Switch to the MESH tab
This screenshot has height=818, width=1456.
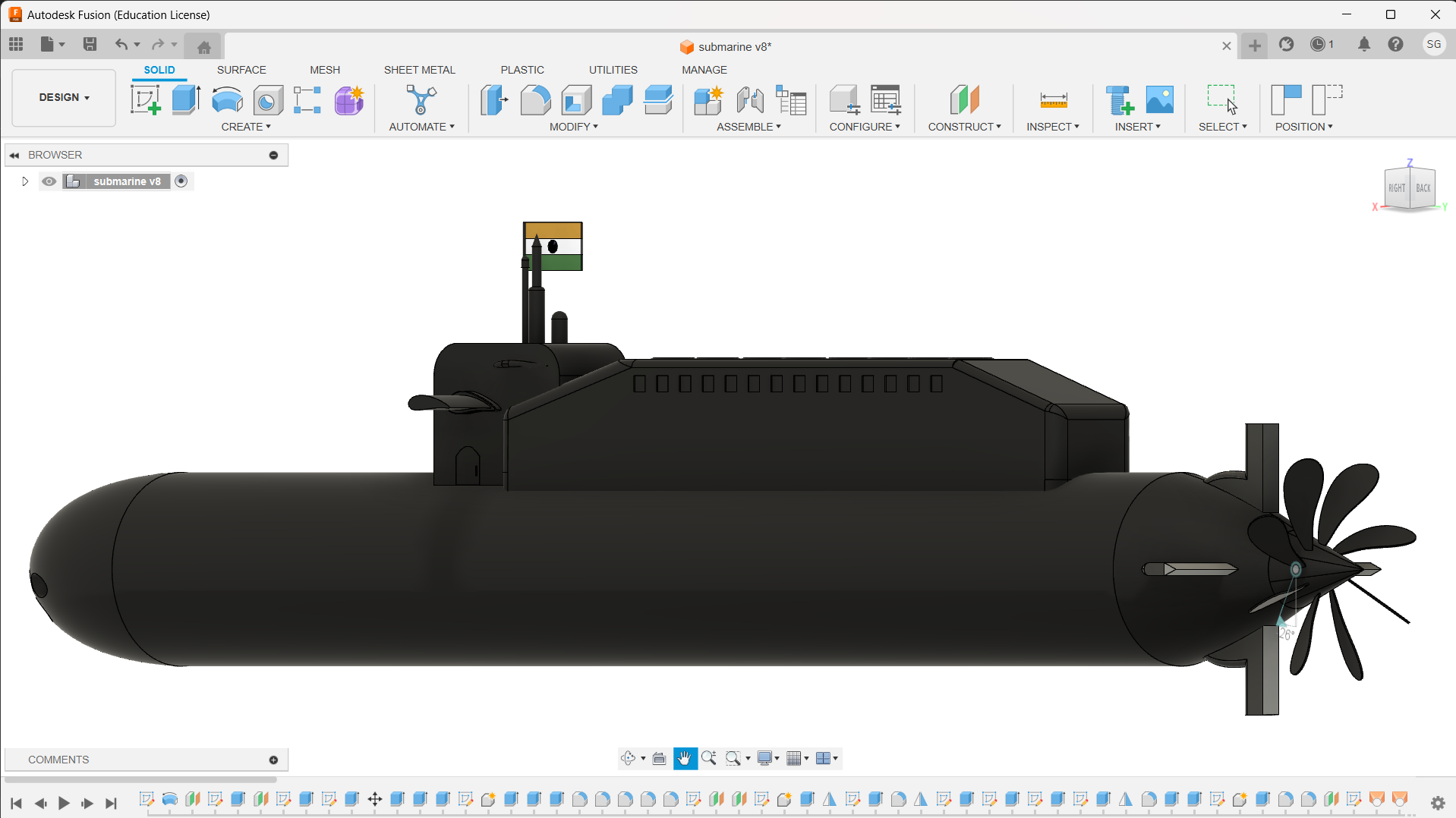(325, 70)
